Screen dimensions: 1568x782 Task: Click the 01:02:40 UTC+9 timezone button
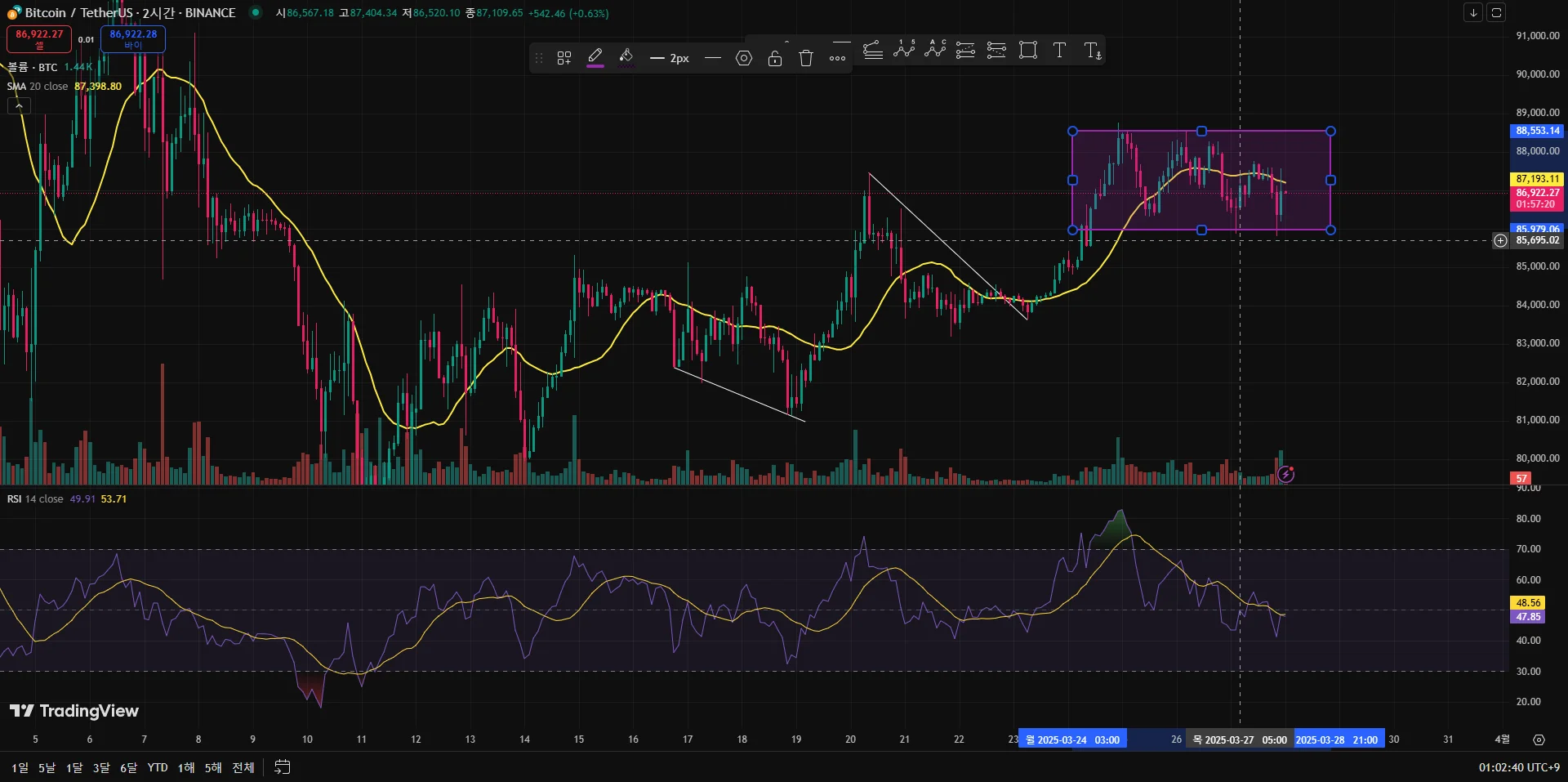(1519, 767)
